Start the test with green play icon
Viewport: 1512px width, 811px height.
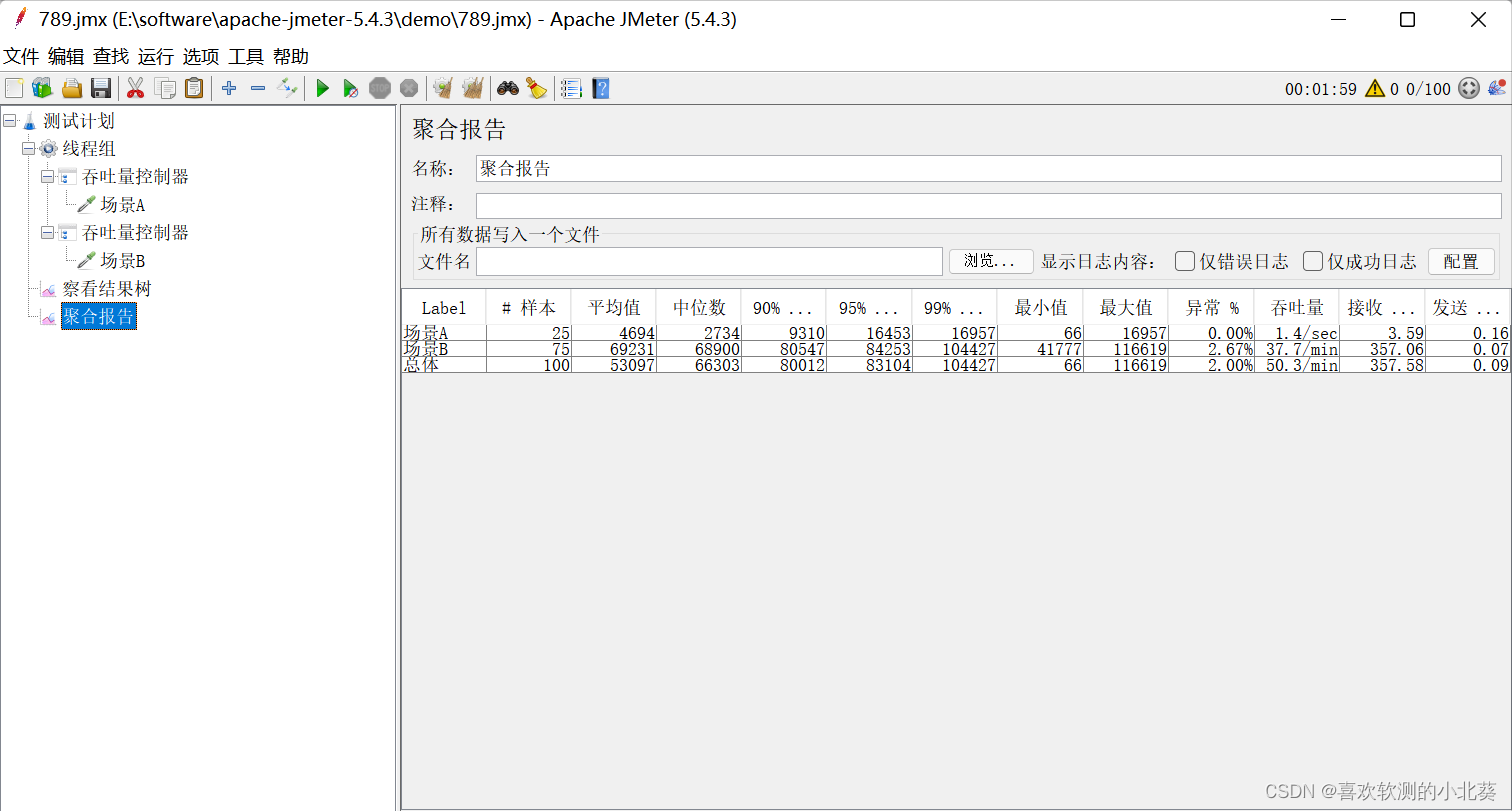pyautogui.click(x=322, y=88)
